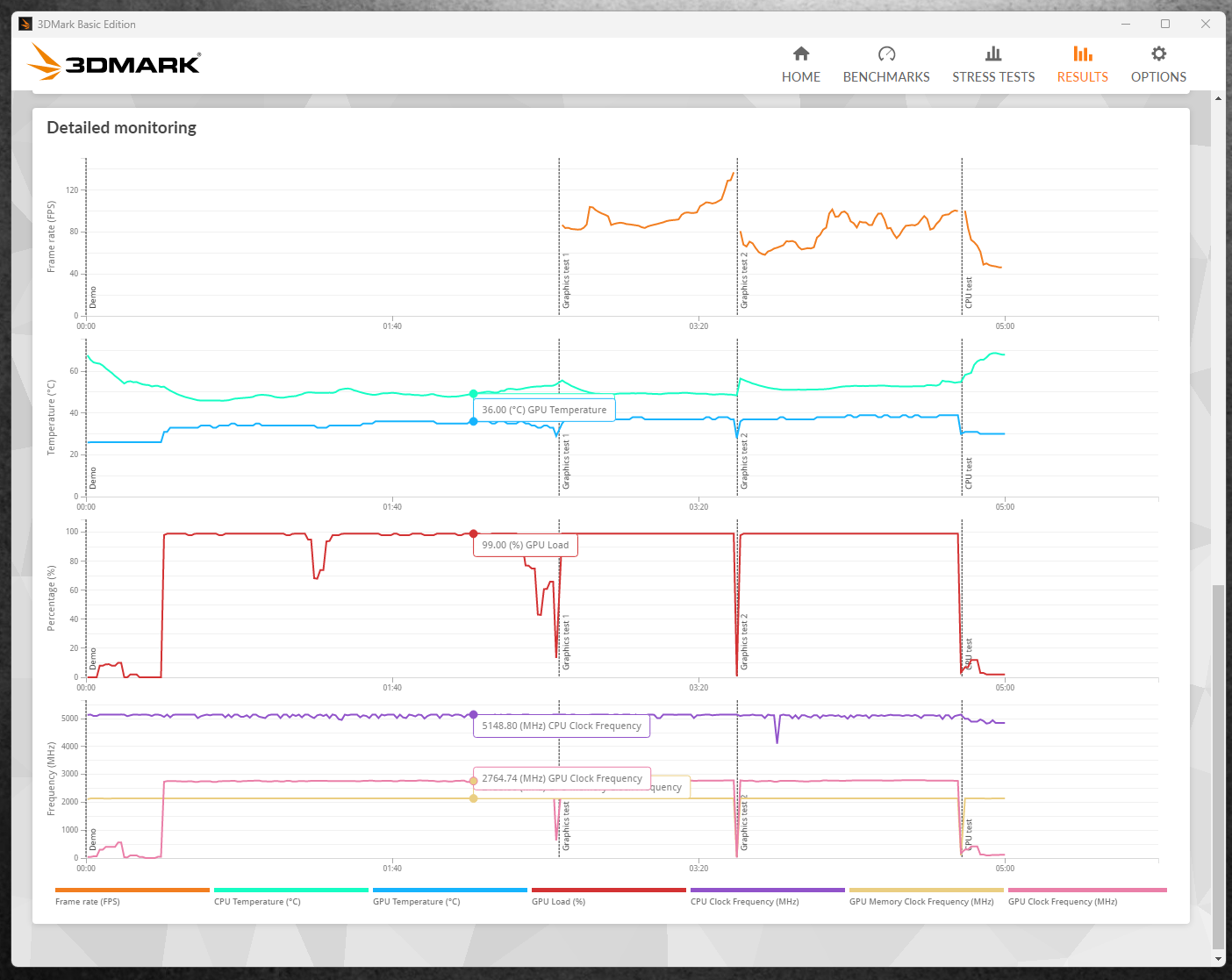Switch to the BENCHMARKS tab label
Image resolution: width=1232 pixels, height=980 pixels.
886,77
